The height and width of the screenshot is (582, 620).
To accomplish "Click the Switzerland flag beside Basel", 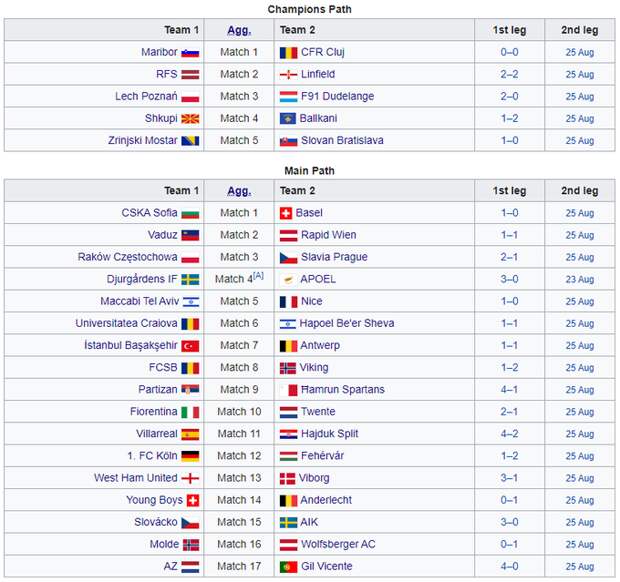I will 285,214.
